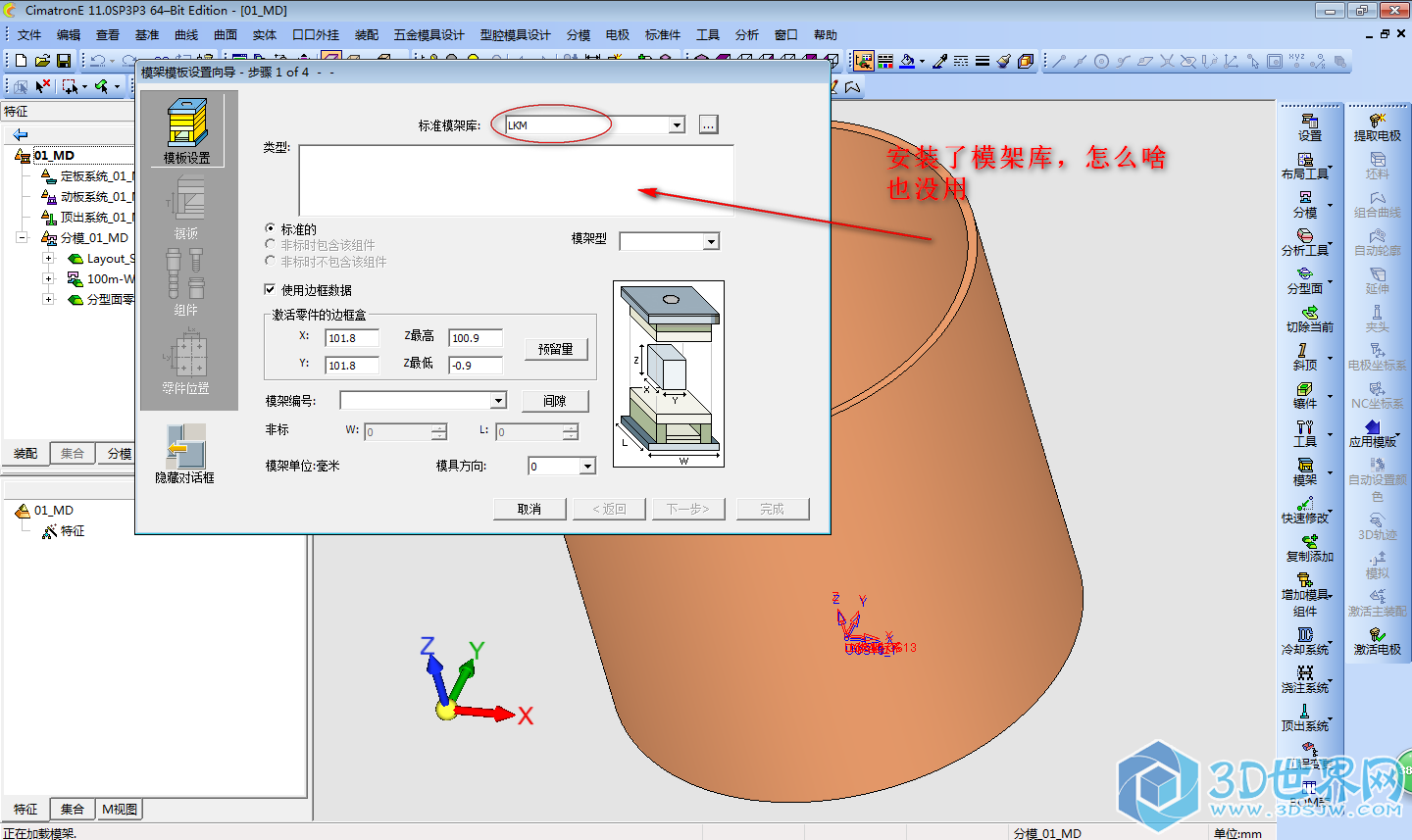Select the 分型面 parting surface tool
This screenshot has width=1412, height=840.
[x=1305, y=280]
